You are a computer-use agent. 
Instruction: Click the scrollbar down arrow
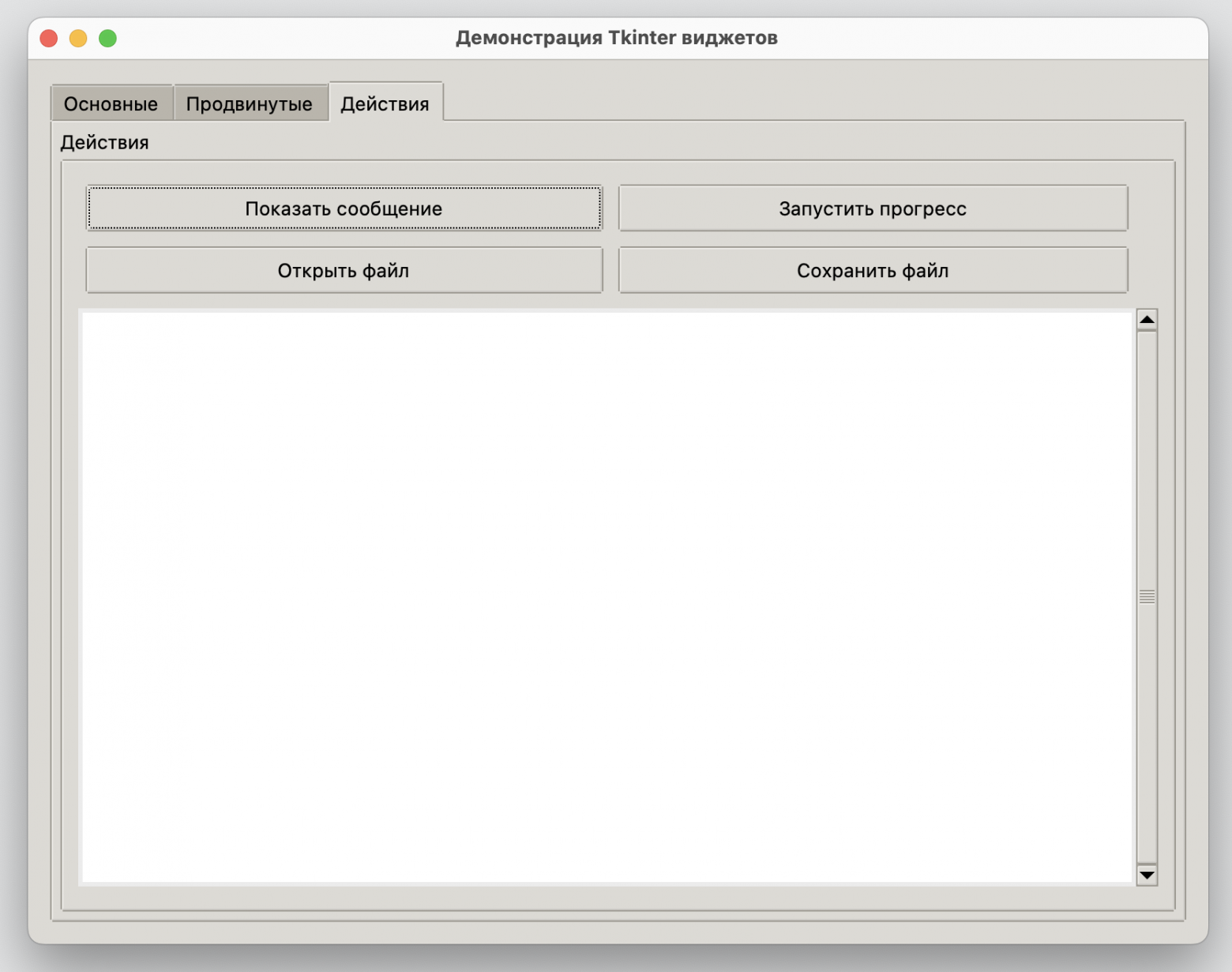point(1145,876)
